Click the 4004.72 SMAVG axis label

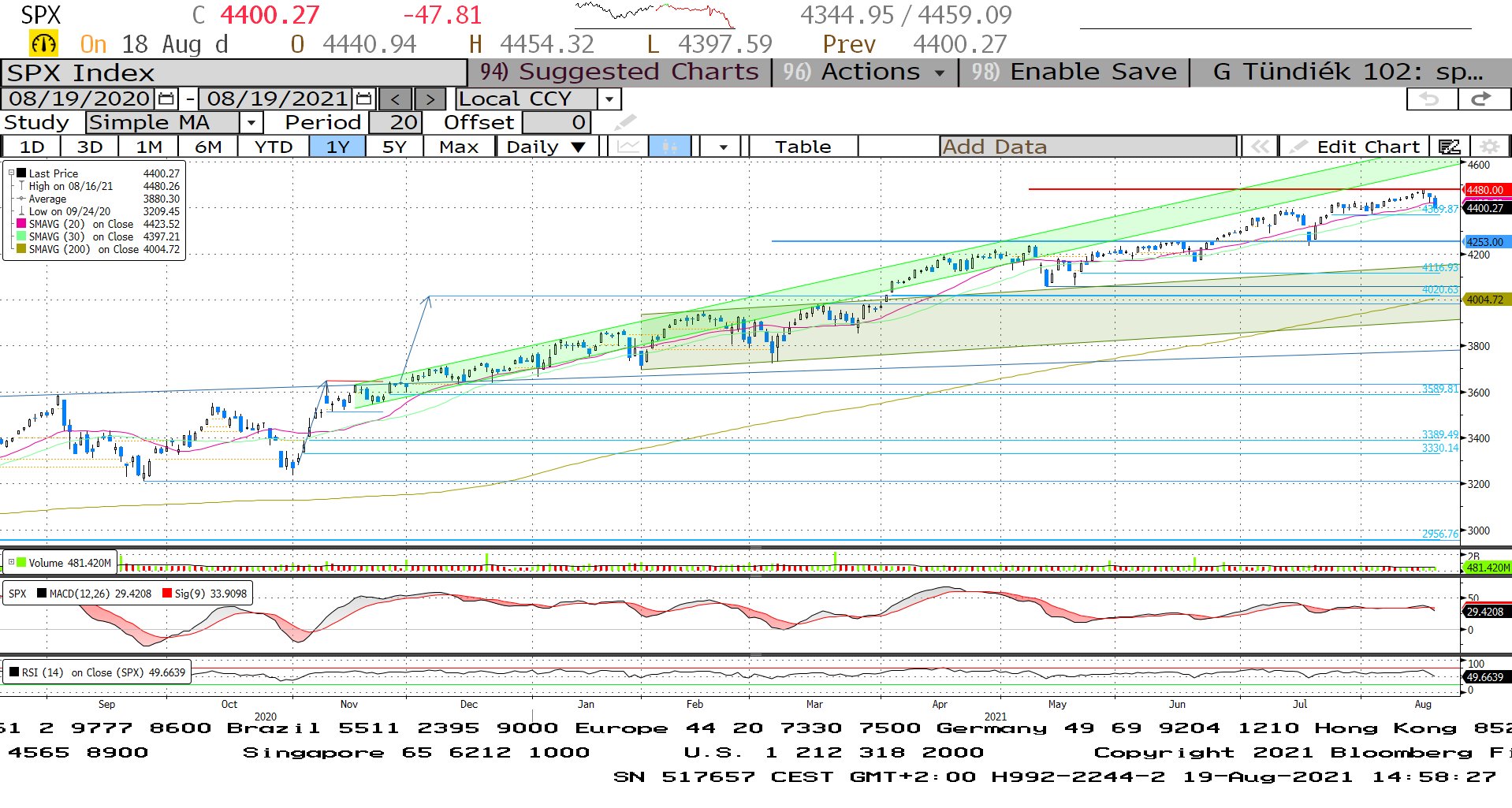(1486, 300)
